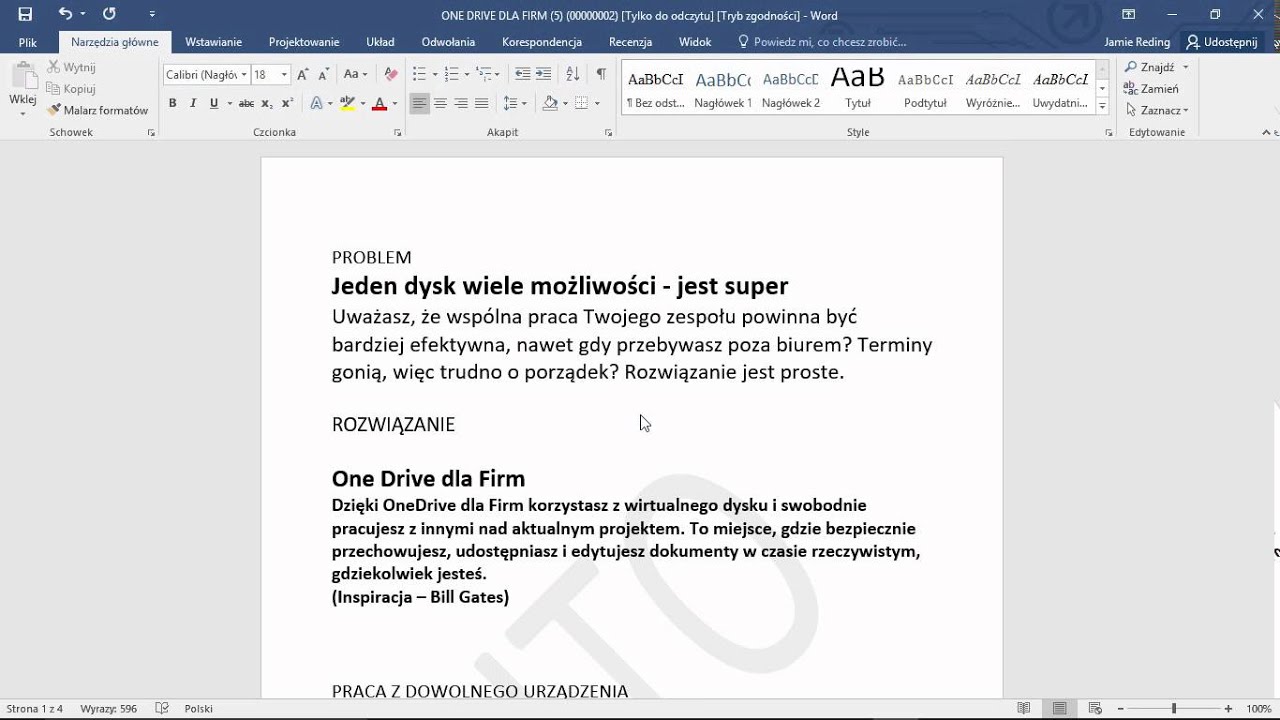Open the Change Case Aa menu
This screenshot has height=720, width=1280.
tap(355, 75)
